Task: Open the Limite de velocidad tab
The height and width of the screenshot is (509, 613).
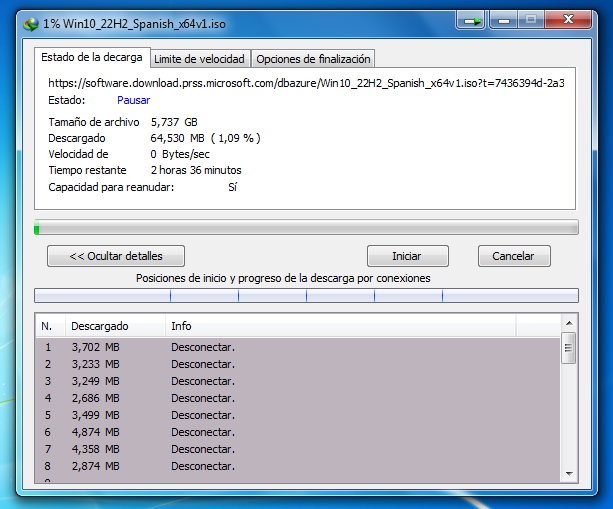Action: (200, 59)
